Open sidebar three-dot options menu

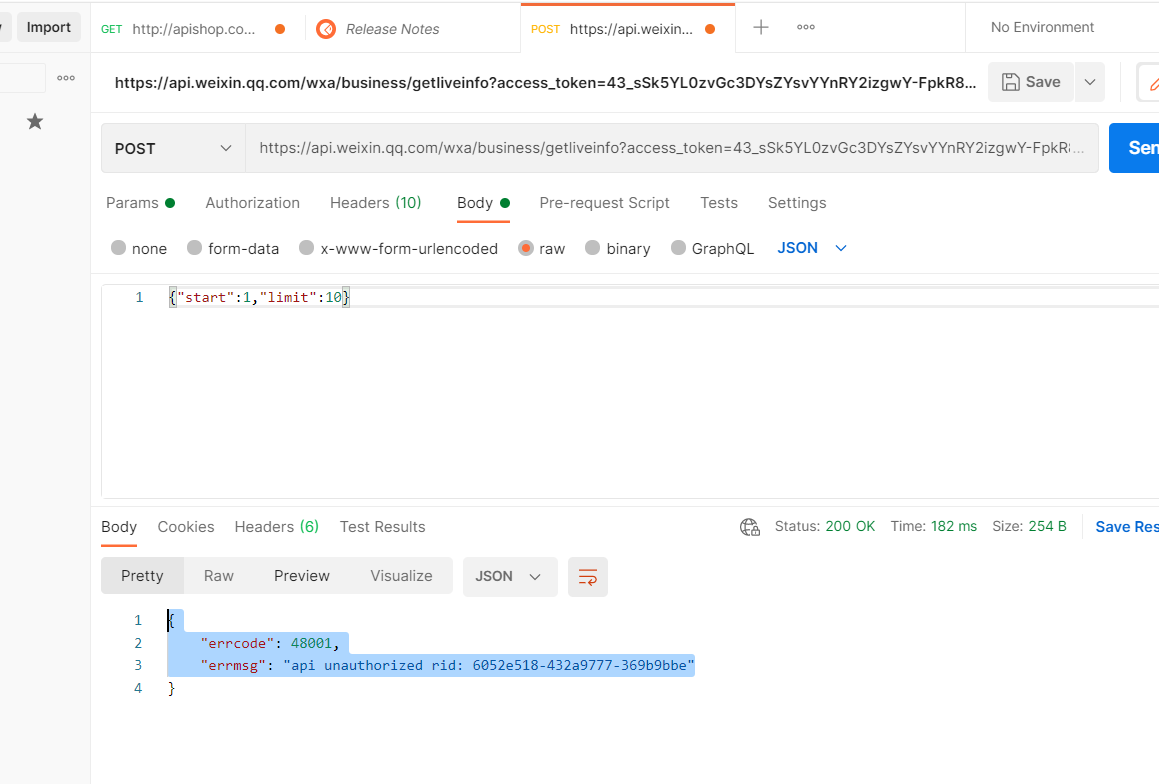point(66,78)
